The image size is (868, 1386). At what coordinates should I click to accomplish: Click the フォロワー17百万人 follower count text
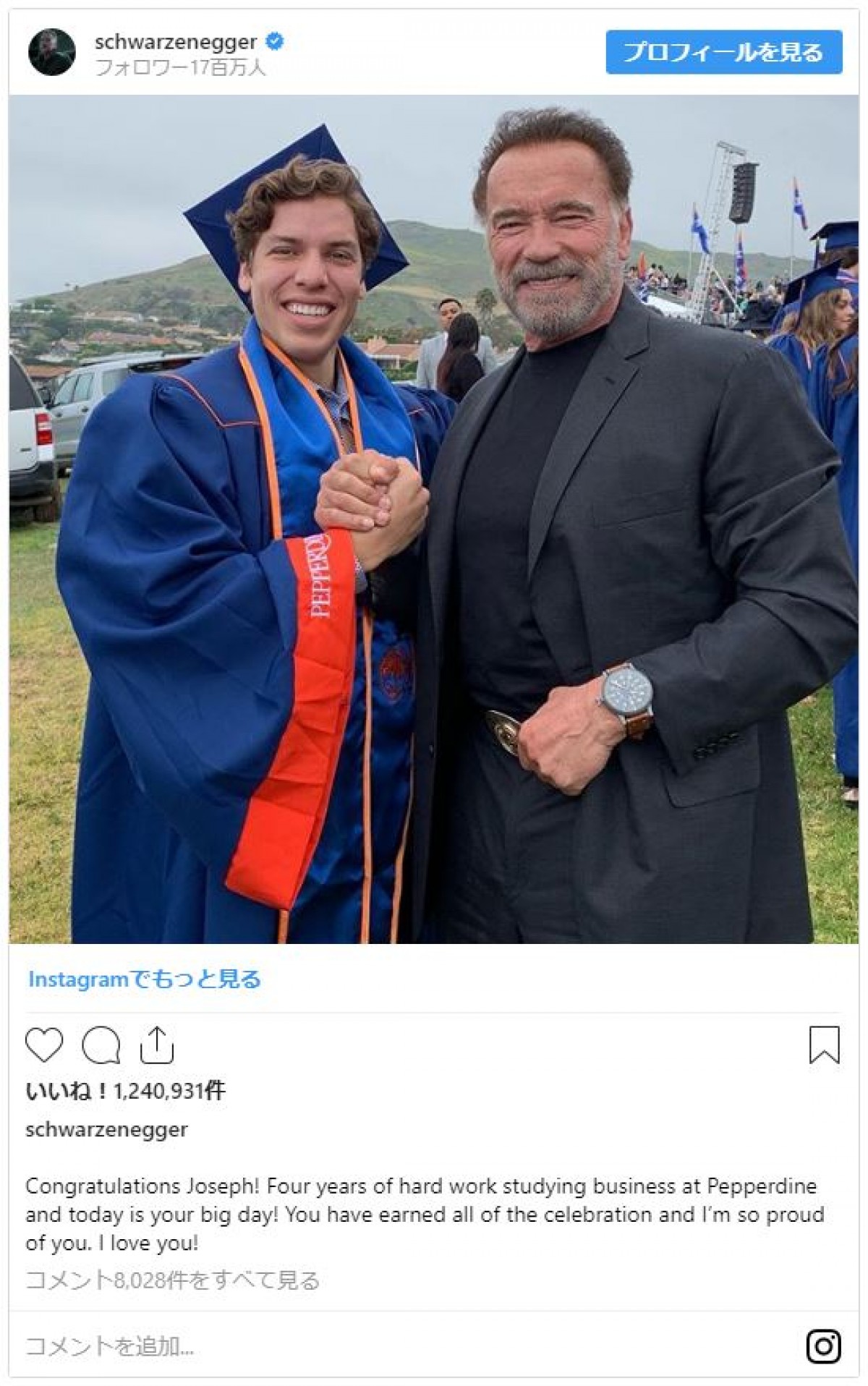[x=180, y=68]
